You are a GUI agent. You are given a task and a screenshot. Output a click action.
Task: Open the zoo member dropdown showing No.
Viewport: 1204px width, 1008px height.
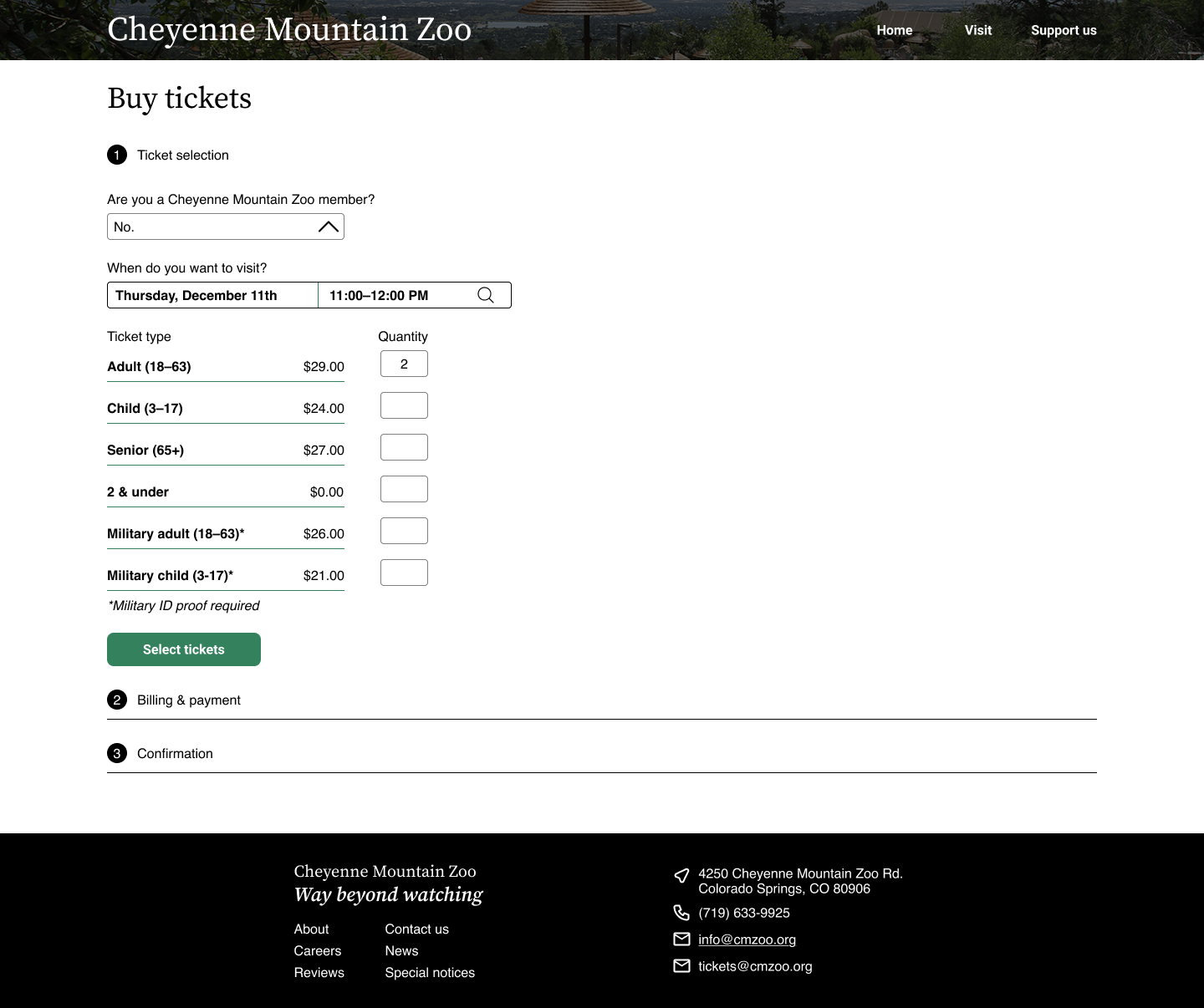(226, 227)
